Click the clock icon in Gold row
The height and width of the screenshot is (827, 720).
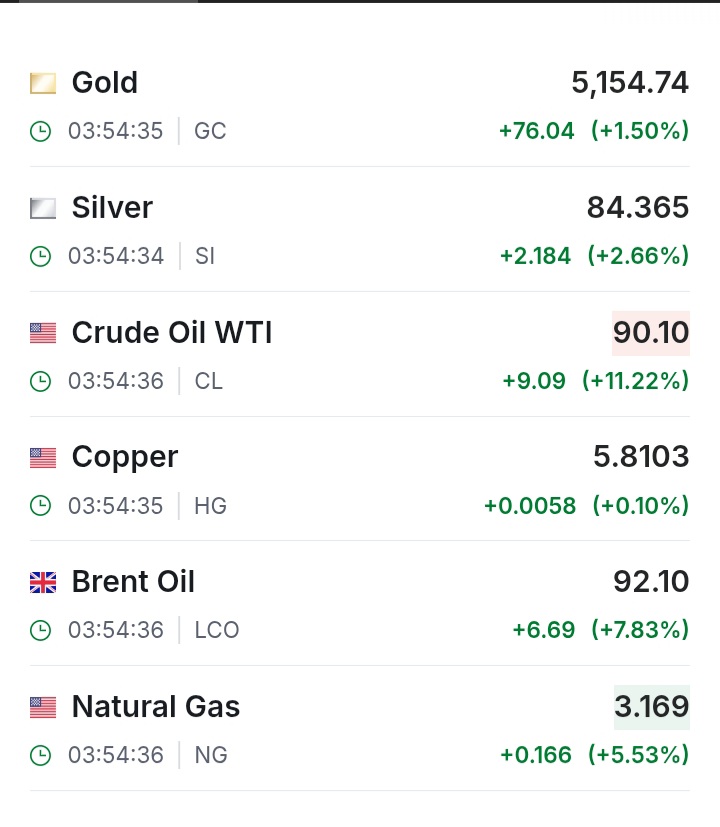tap(41, 131)
